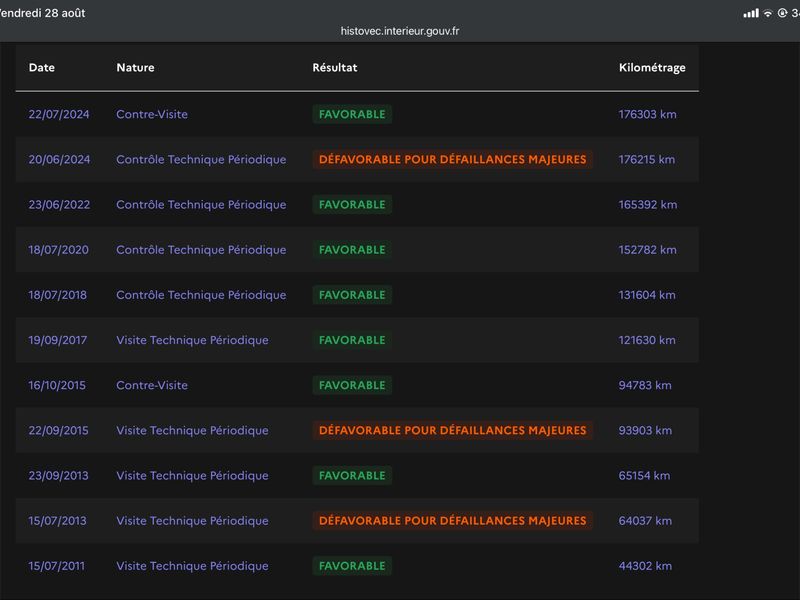Select the mileage 165392 km
Image resolution: width=800 pixels, height=600 pixels.
[x=648, y=205]
